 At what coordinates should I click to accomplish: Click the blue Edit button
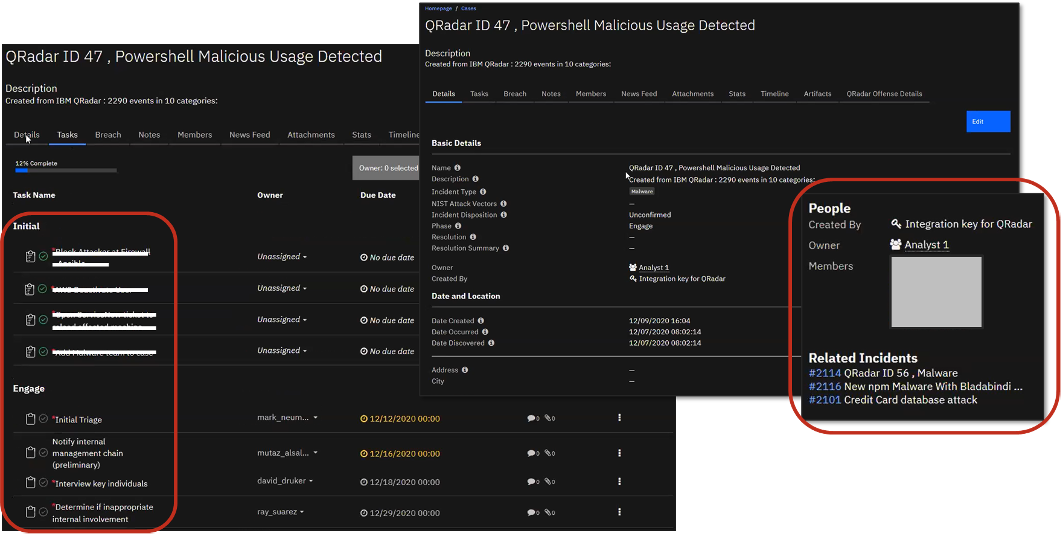click(988, 121)
